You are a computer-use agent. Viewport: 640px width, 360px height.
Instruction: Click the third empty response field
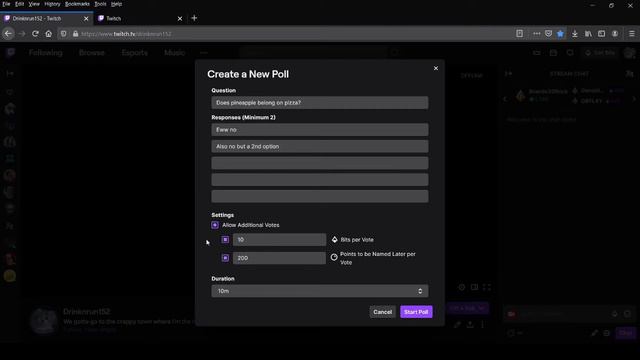coord(320,163)
